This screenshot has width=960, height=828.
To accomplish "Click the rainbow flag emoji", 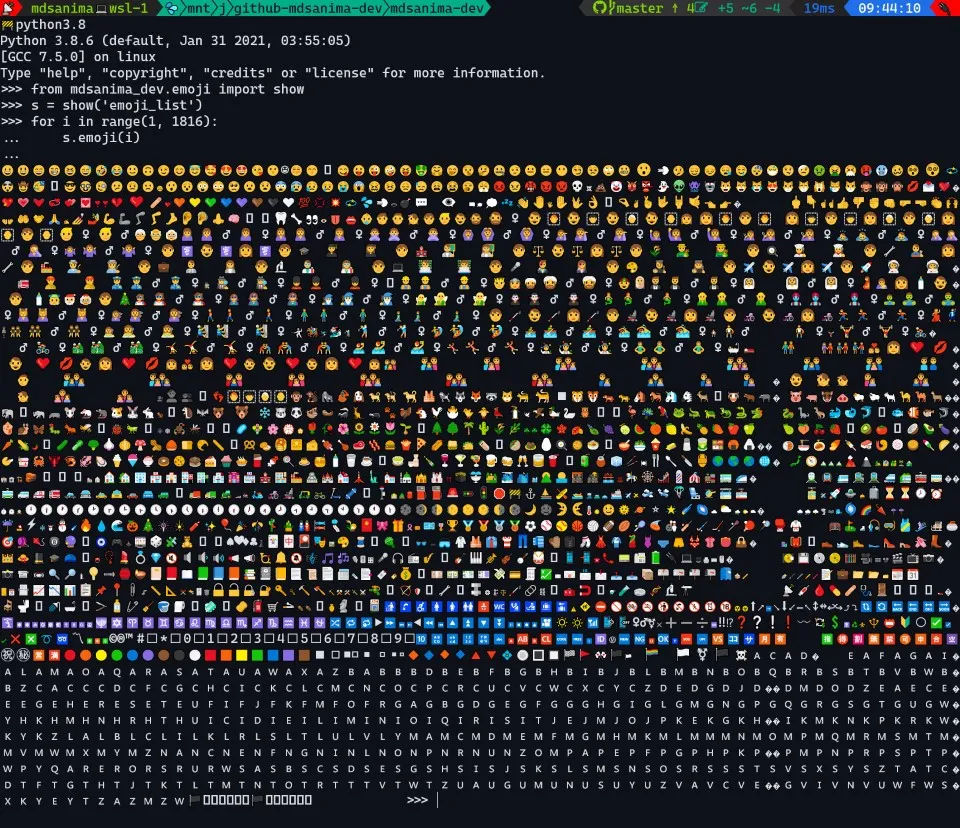I will point(651,654).
